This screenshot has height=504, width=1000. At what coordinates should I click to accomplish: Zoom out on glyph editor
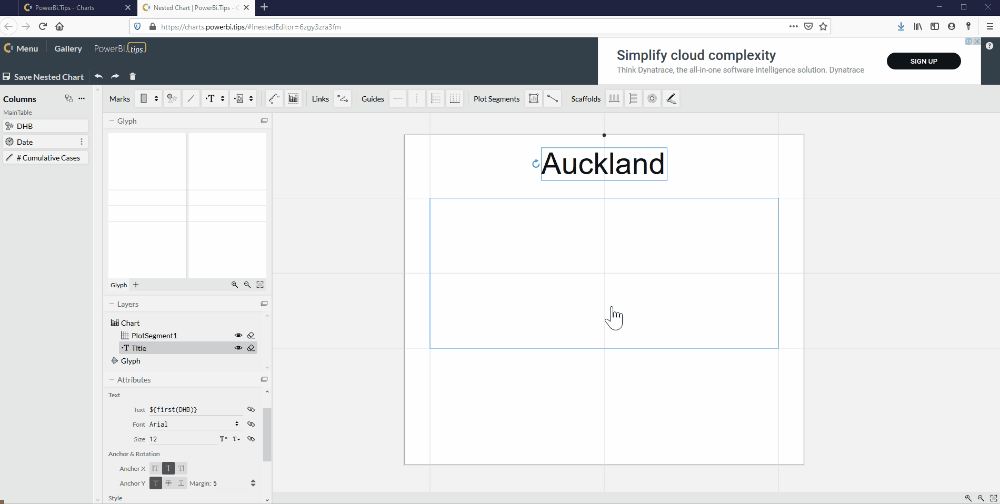click(x=247, y=285)
